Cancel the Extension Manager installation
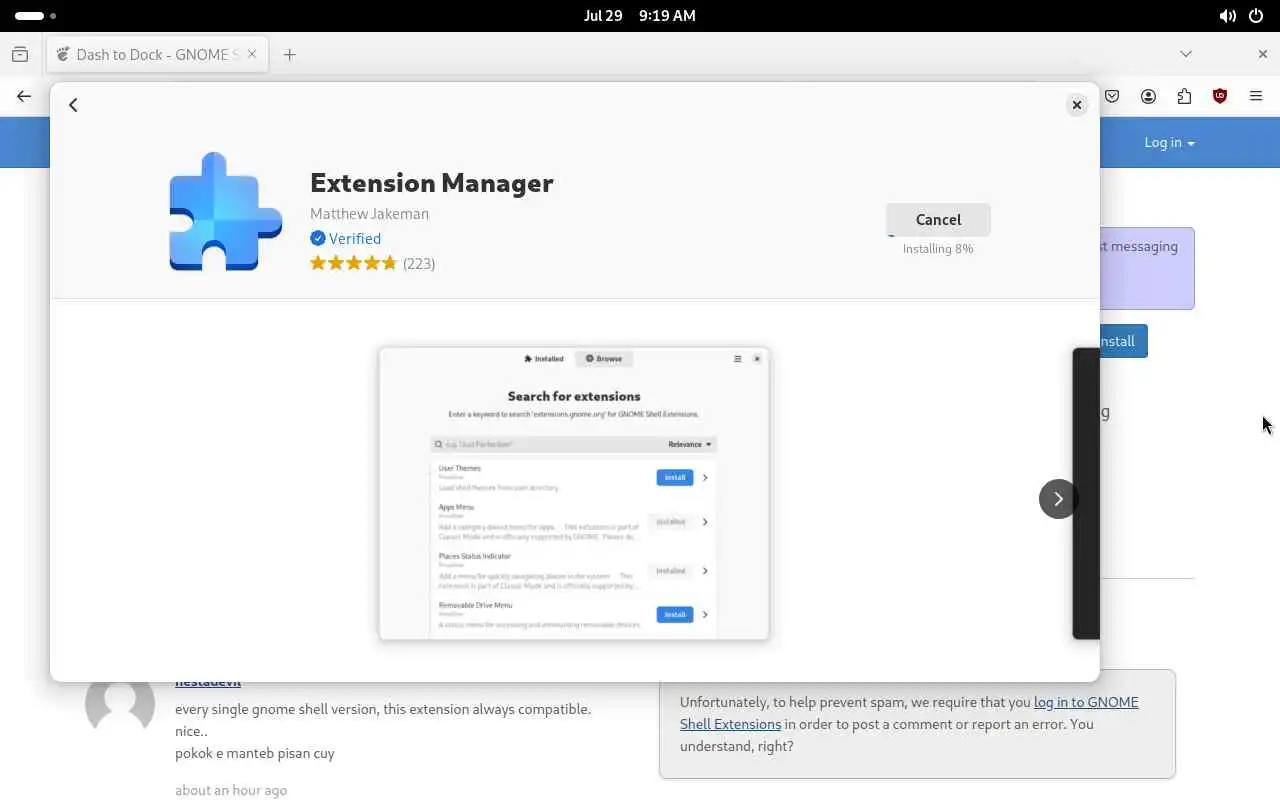The height and width of the screenshot is (800, 1280). pyautogui.click(x=938, y=220)
